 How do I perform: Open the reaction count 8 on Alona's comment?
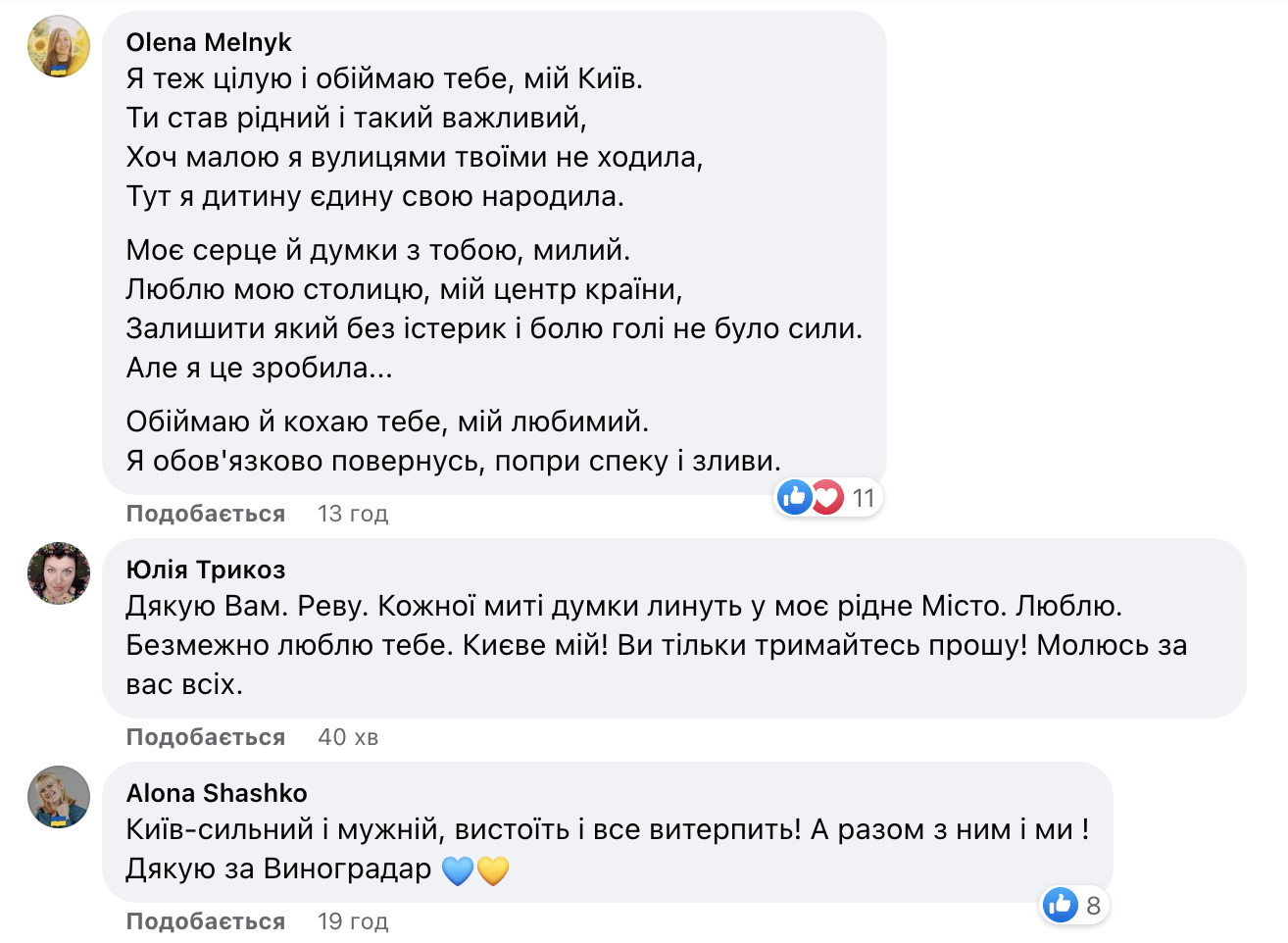pos(1092,905)
